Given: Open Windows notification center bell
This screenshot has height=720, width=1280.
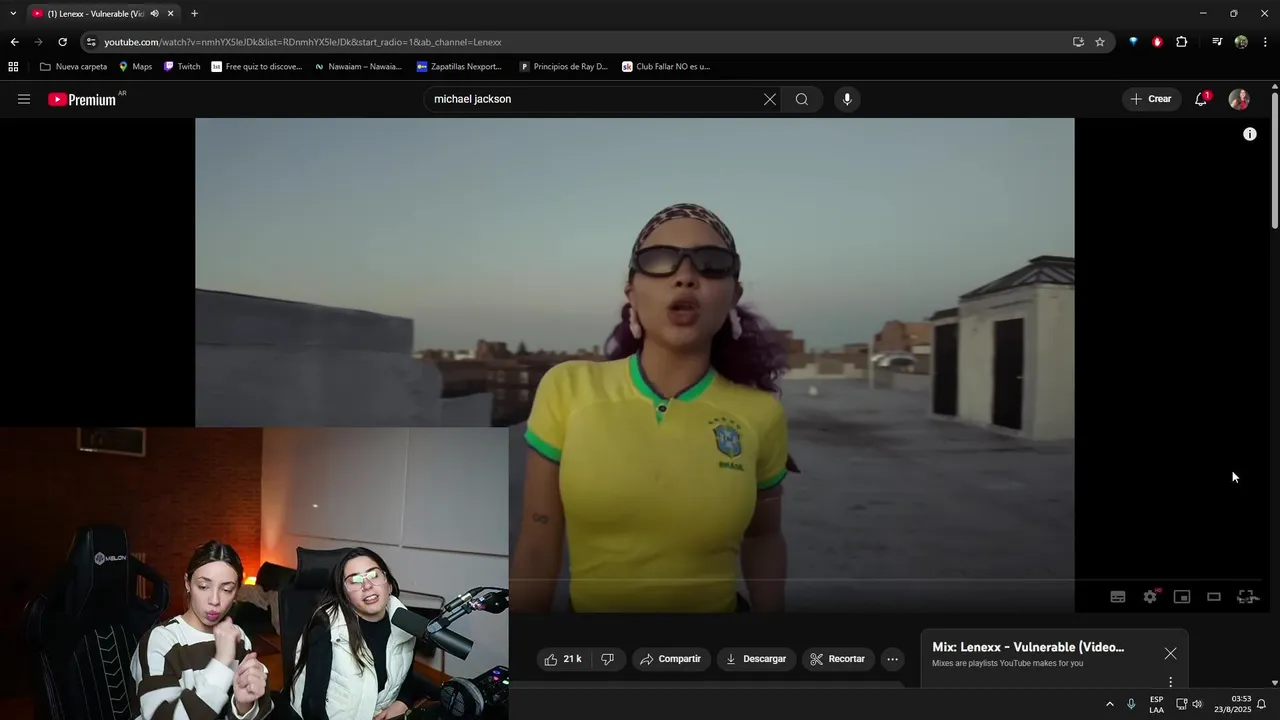Looking at the screenshot, I should [1261, 704].
